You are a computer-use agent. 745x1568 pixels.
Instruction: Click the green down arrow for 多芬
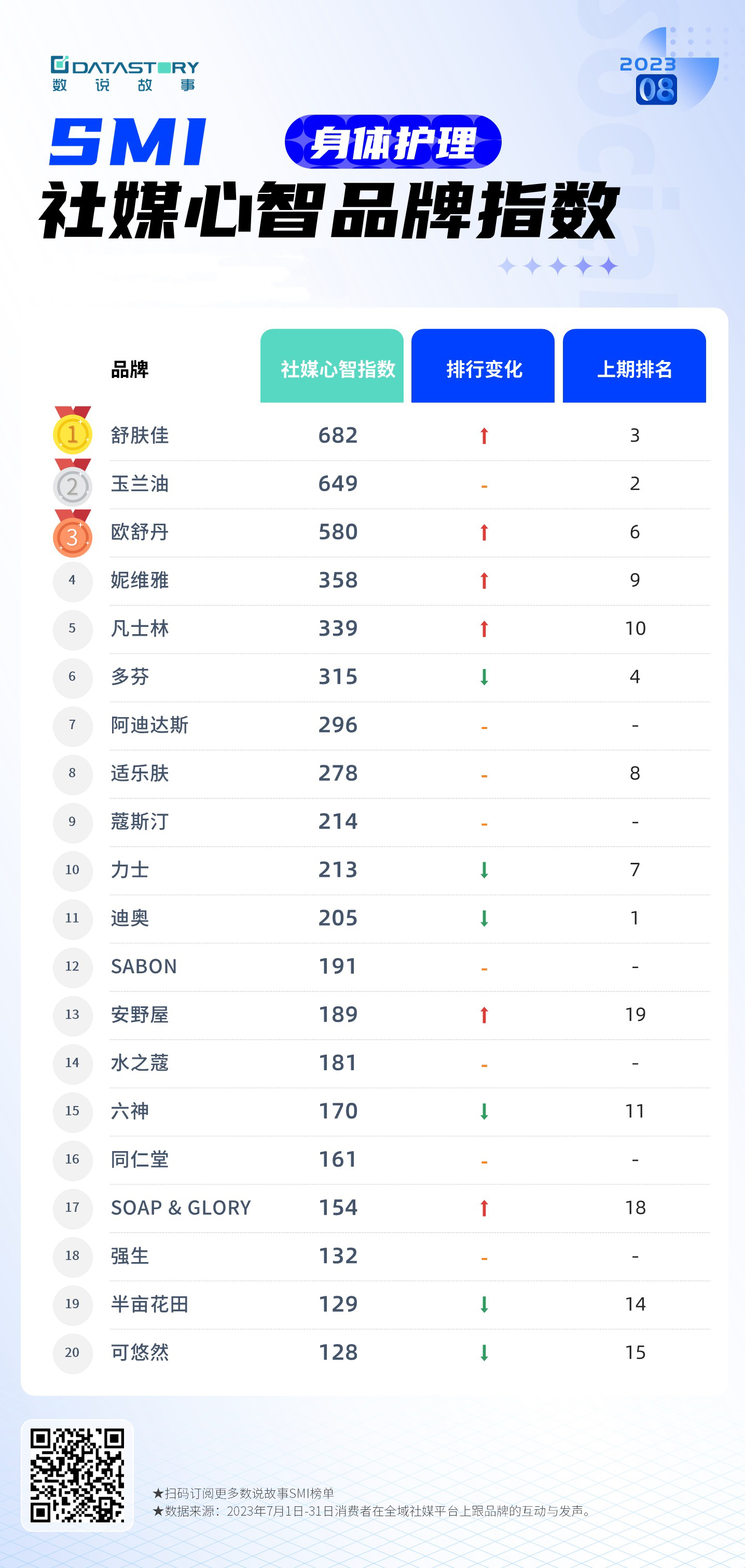coord(484,677)
